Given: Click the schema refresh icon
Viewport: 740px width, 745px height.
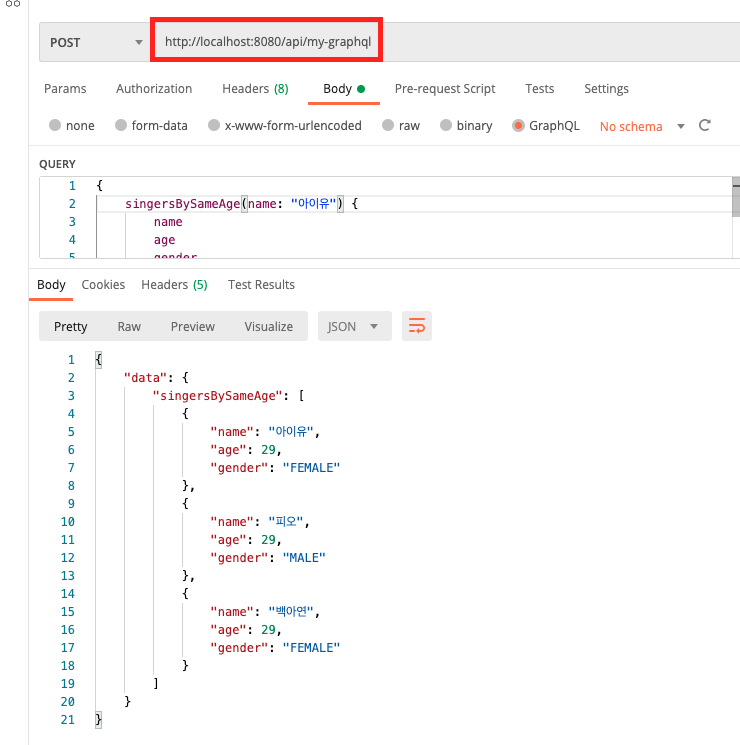Looking at the screenshot, I should [705, 125].
